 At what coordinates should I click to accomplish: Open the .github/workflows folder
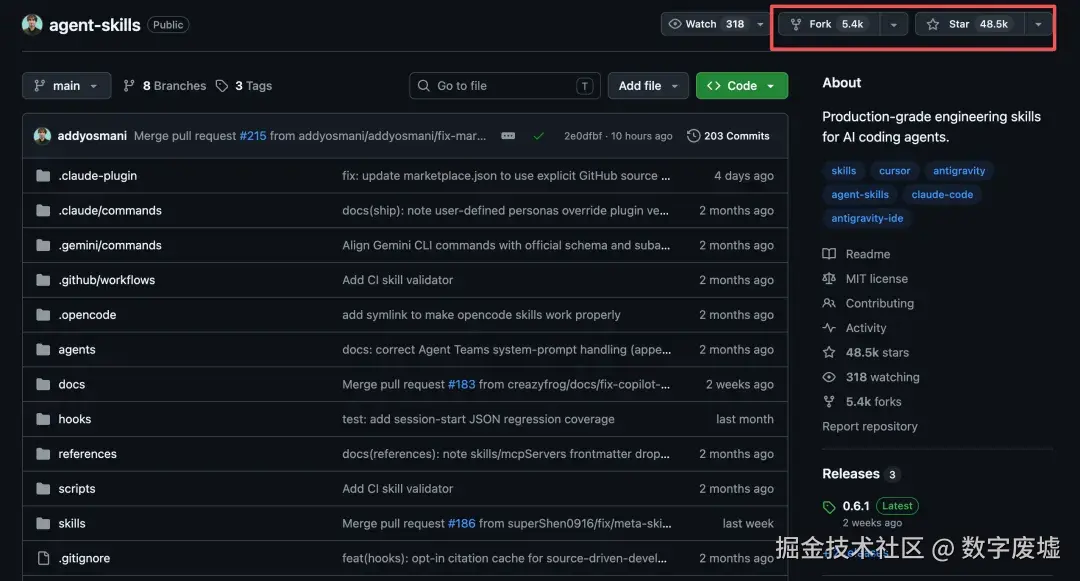click(x=107, y=280)
